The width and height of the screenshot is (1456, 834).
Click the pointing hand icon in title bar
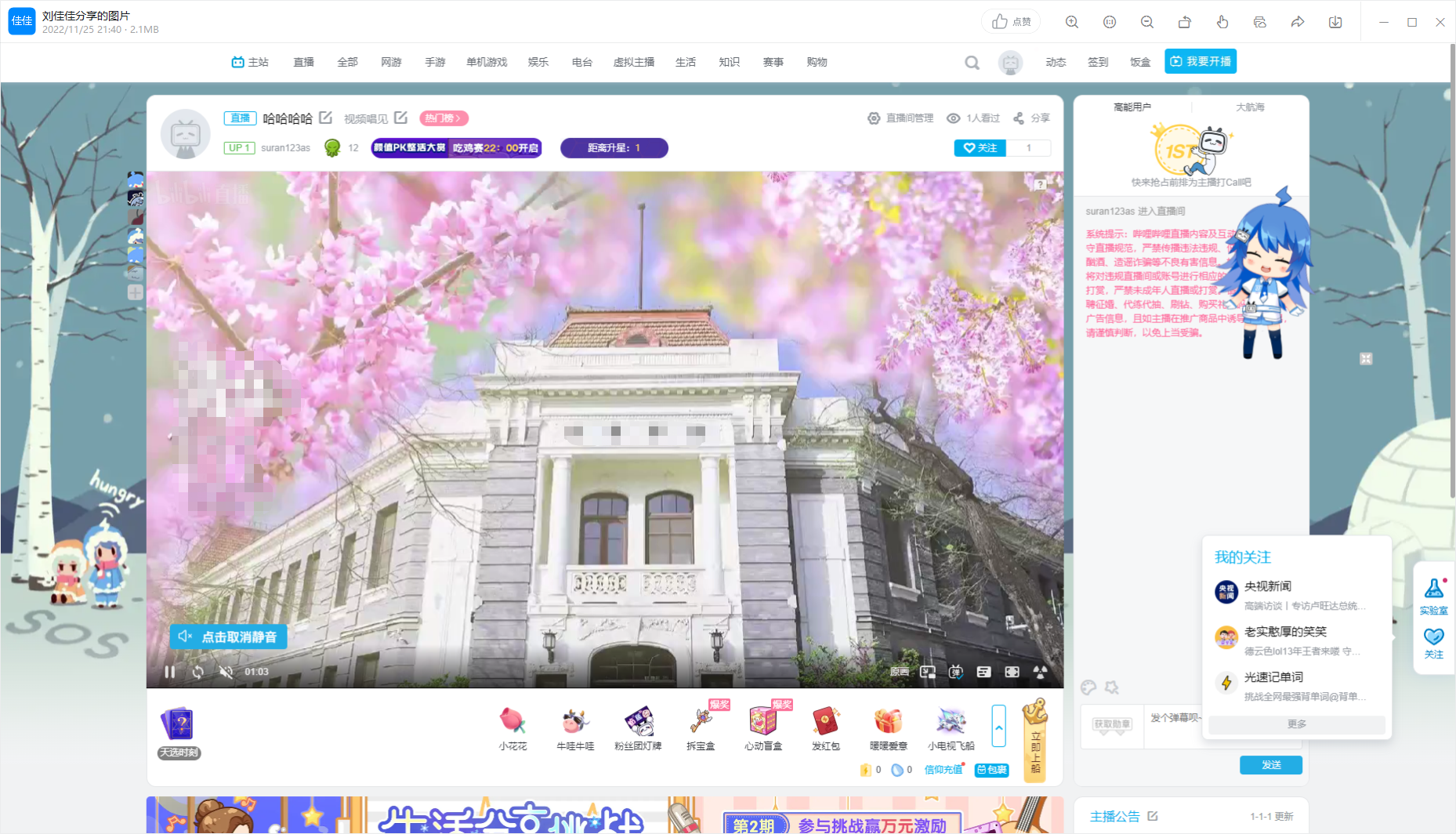click(x=1222, y=22)
